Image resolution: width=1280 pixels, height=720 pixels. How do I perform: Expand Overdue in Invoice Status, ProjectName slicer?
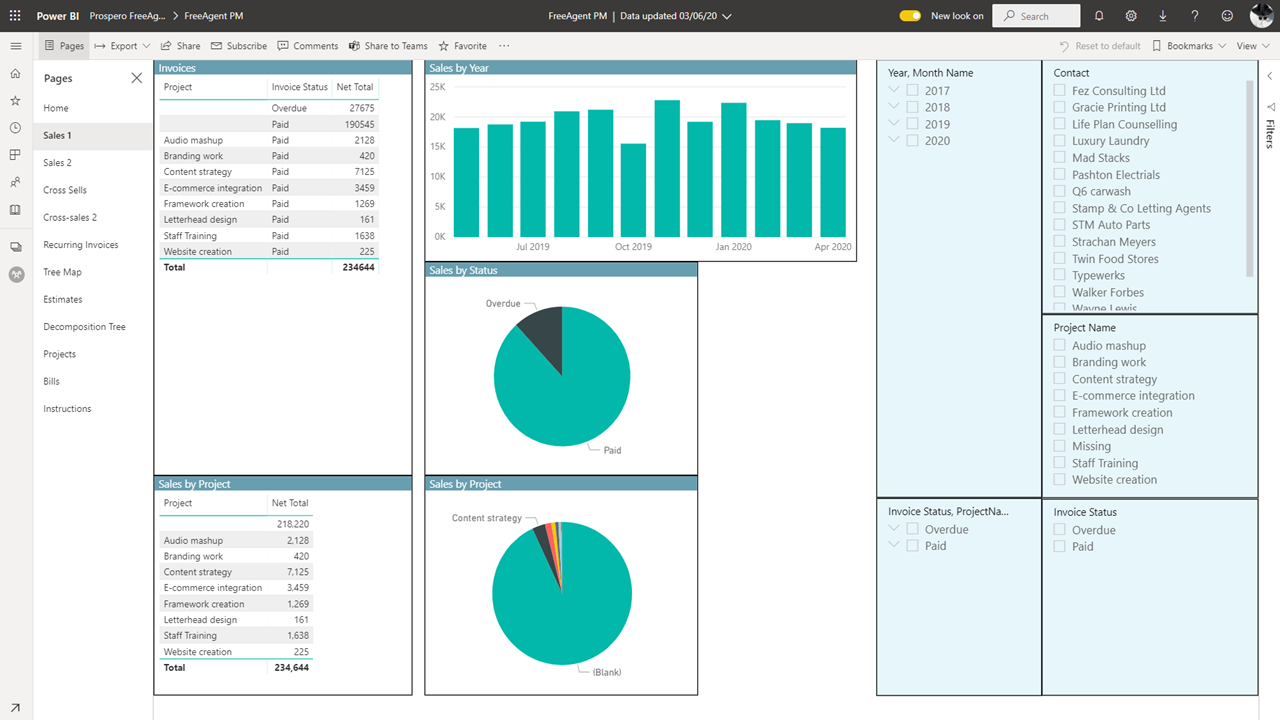click(894, 529)
